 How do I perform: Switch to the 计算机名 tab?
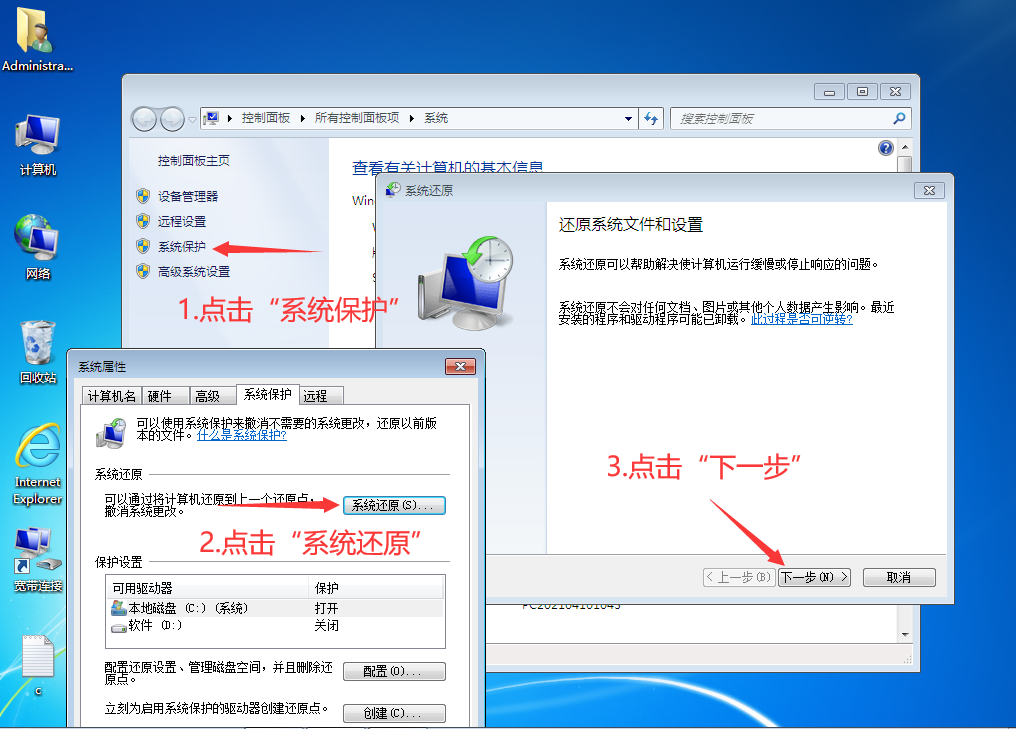(x=111, y=396)
